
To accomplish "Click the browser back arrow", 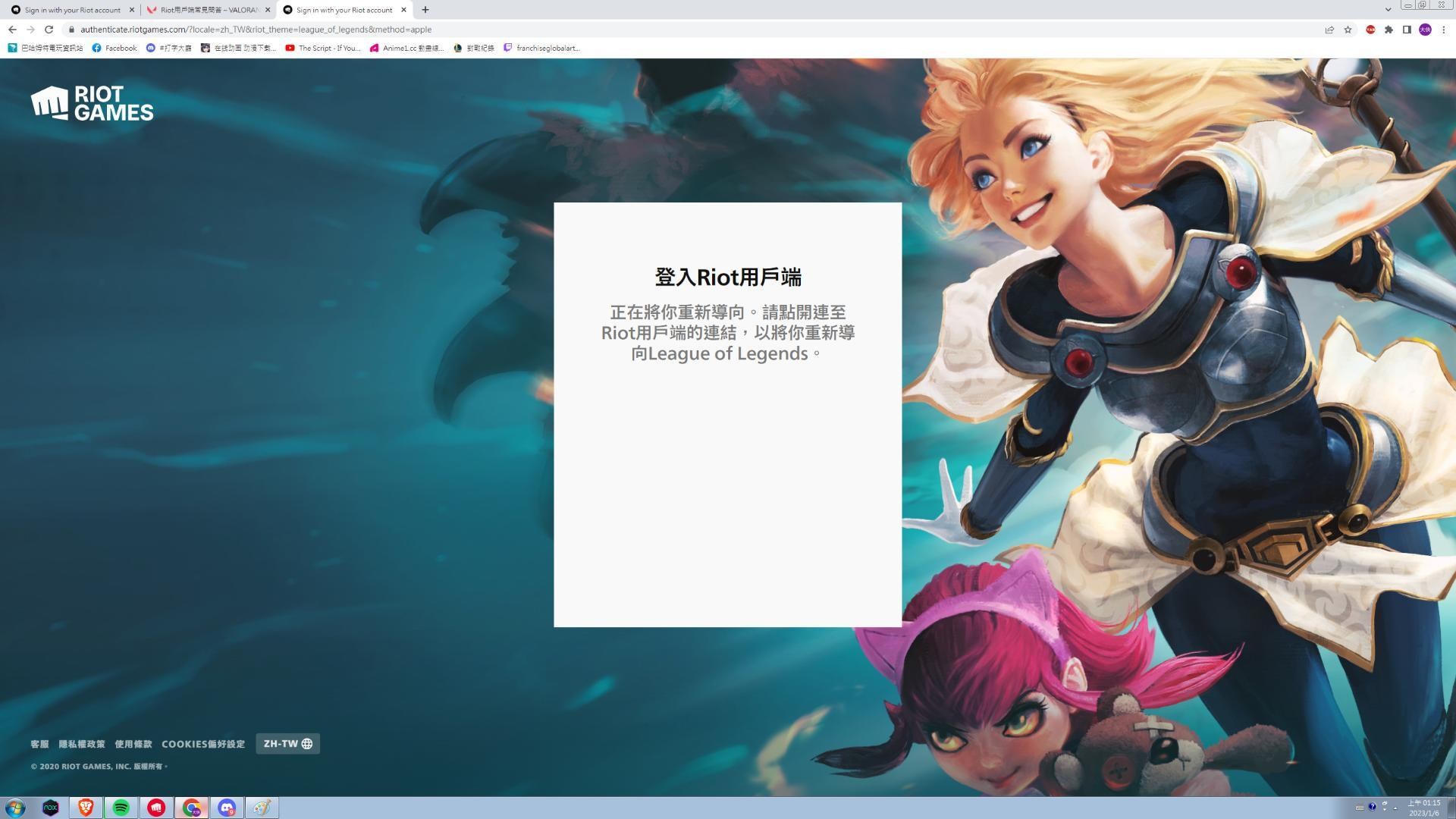I will pyautogui.click(x=11, y=30).
